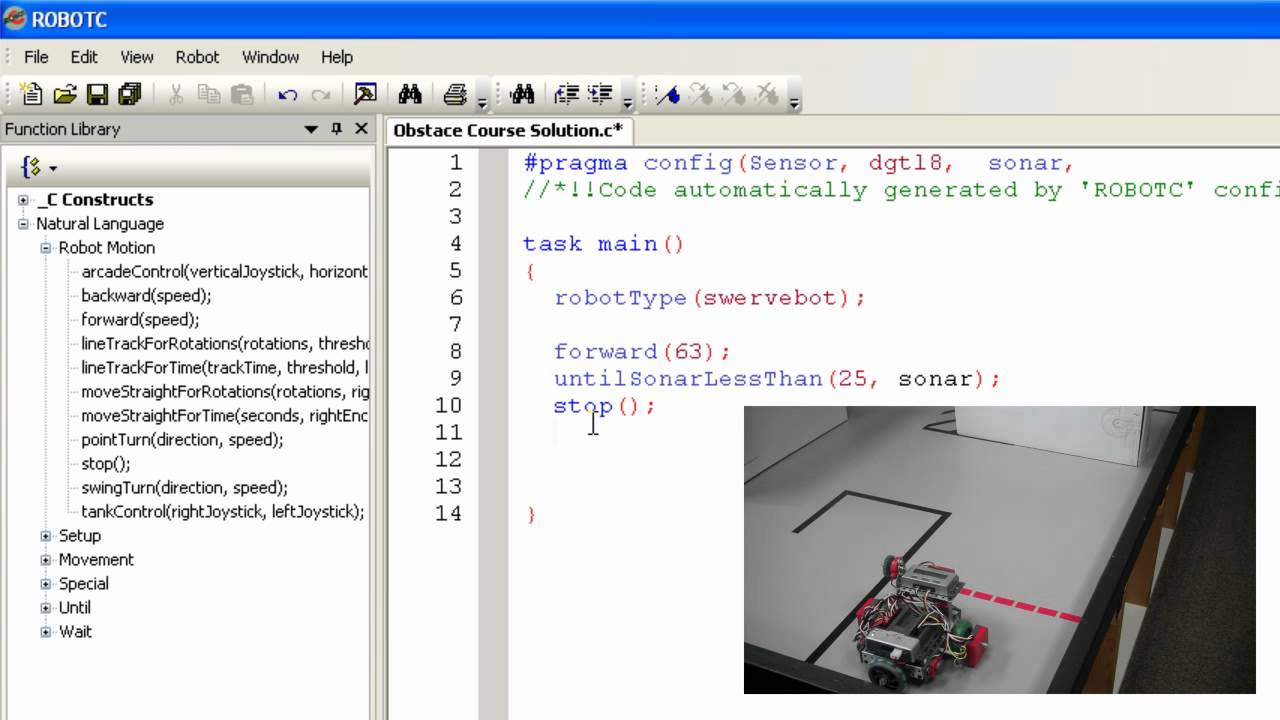Expand the _C Constructs tree node
The height and width of the screenshot is (720, 1280).
23,200
